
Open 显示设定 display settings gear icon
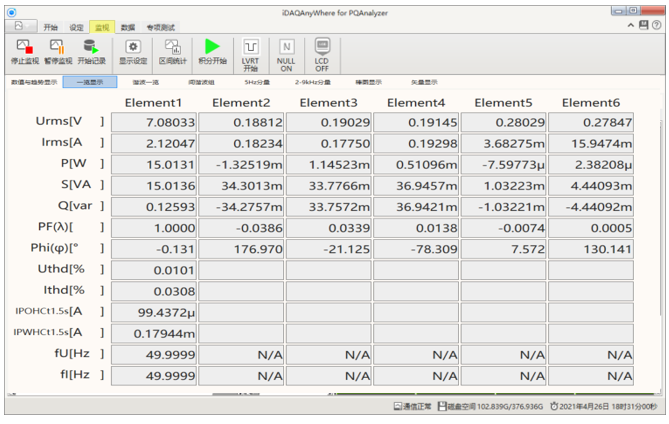pos(132,47)
